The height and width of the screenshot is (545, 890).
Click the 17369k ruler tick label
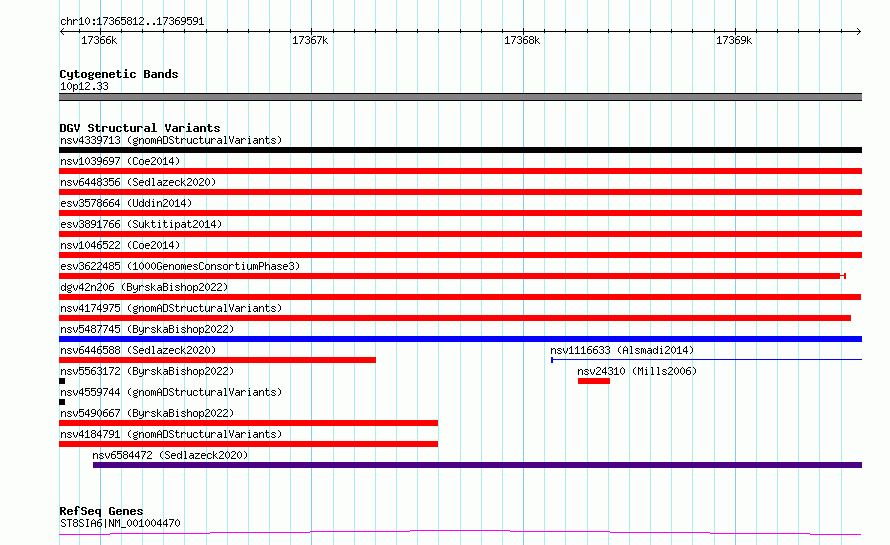pyautogui.click(x=734, y=40)
